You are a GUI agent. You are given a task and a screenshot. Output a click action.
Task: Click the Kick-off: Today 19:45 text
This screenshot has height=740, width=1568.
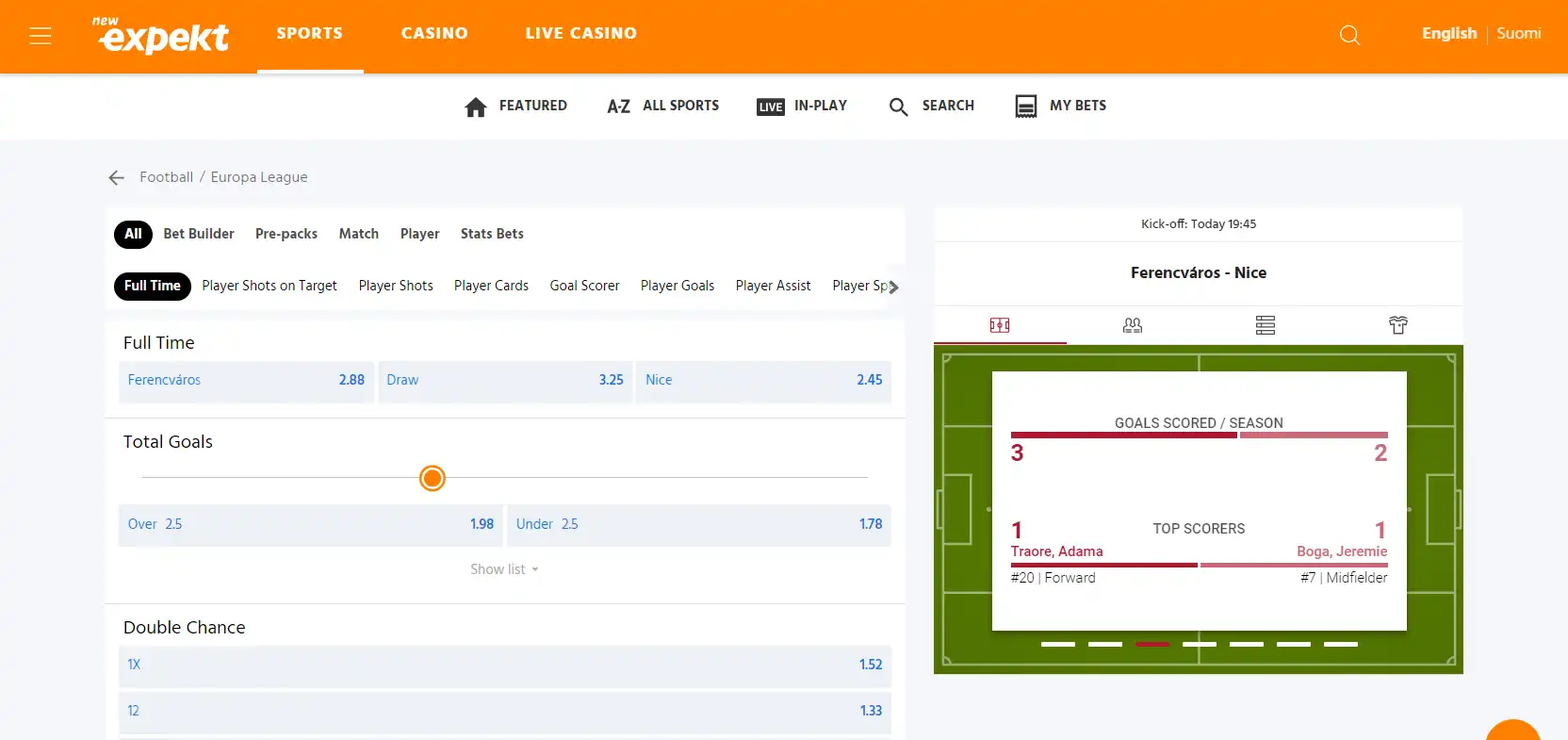(1199, 224)
